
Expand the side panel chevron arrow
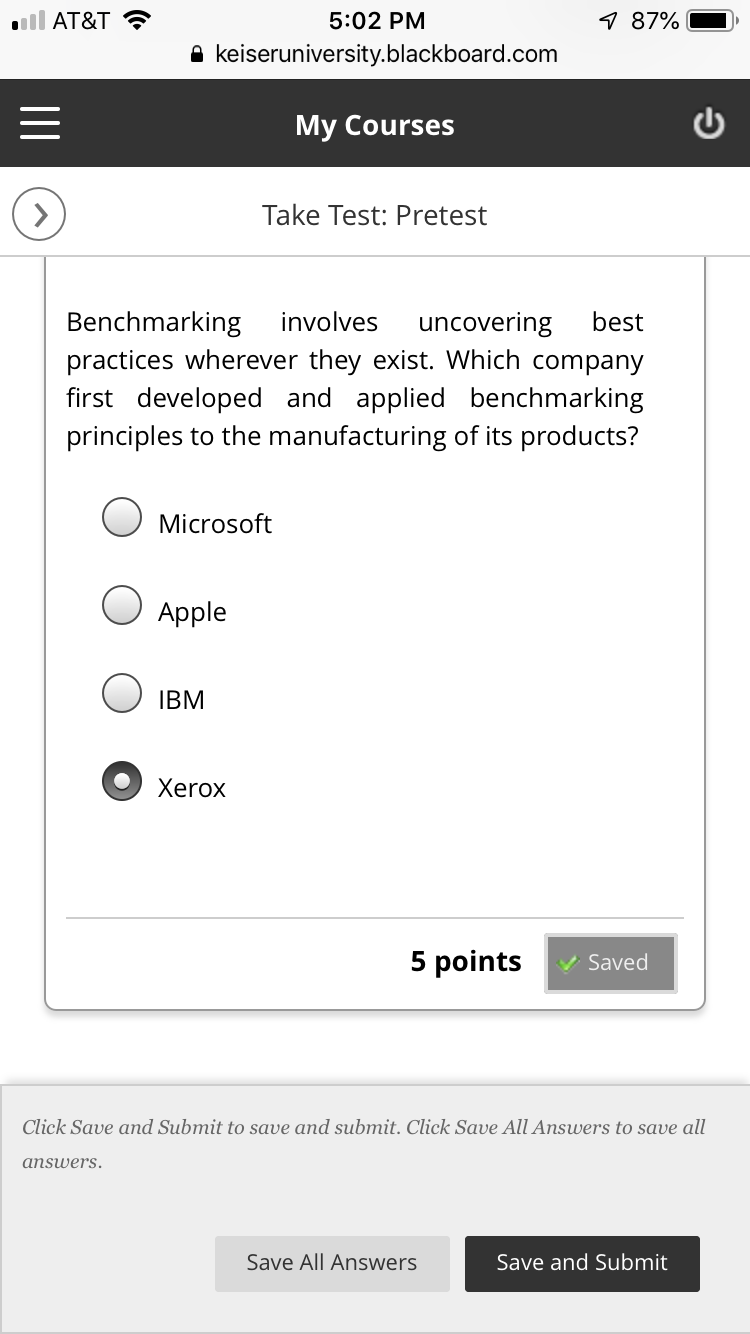[39, 215]
